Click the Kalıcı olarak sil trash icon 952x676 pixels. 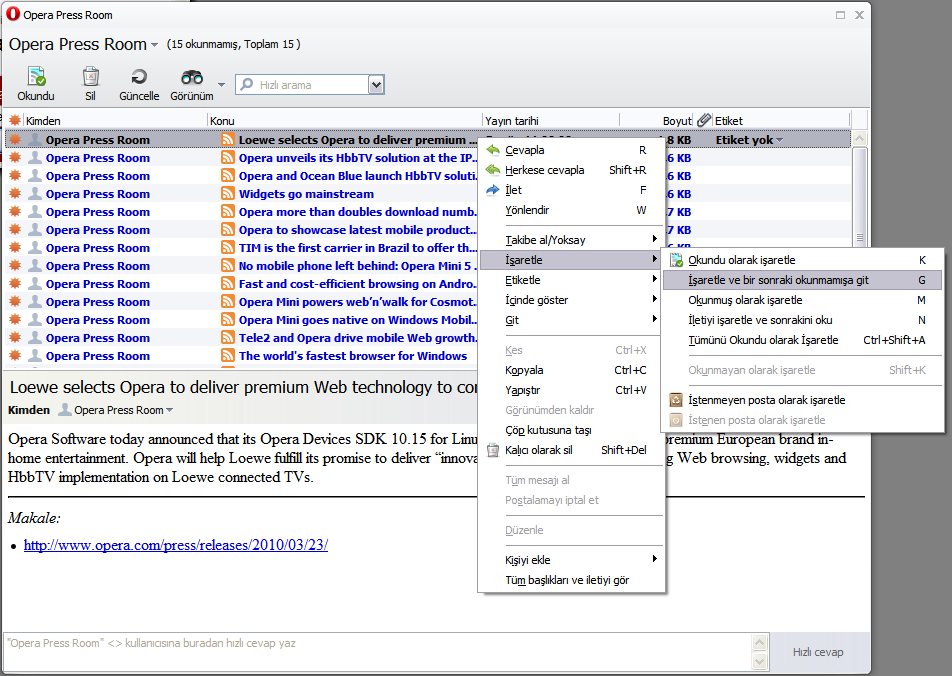click(493, 450)
